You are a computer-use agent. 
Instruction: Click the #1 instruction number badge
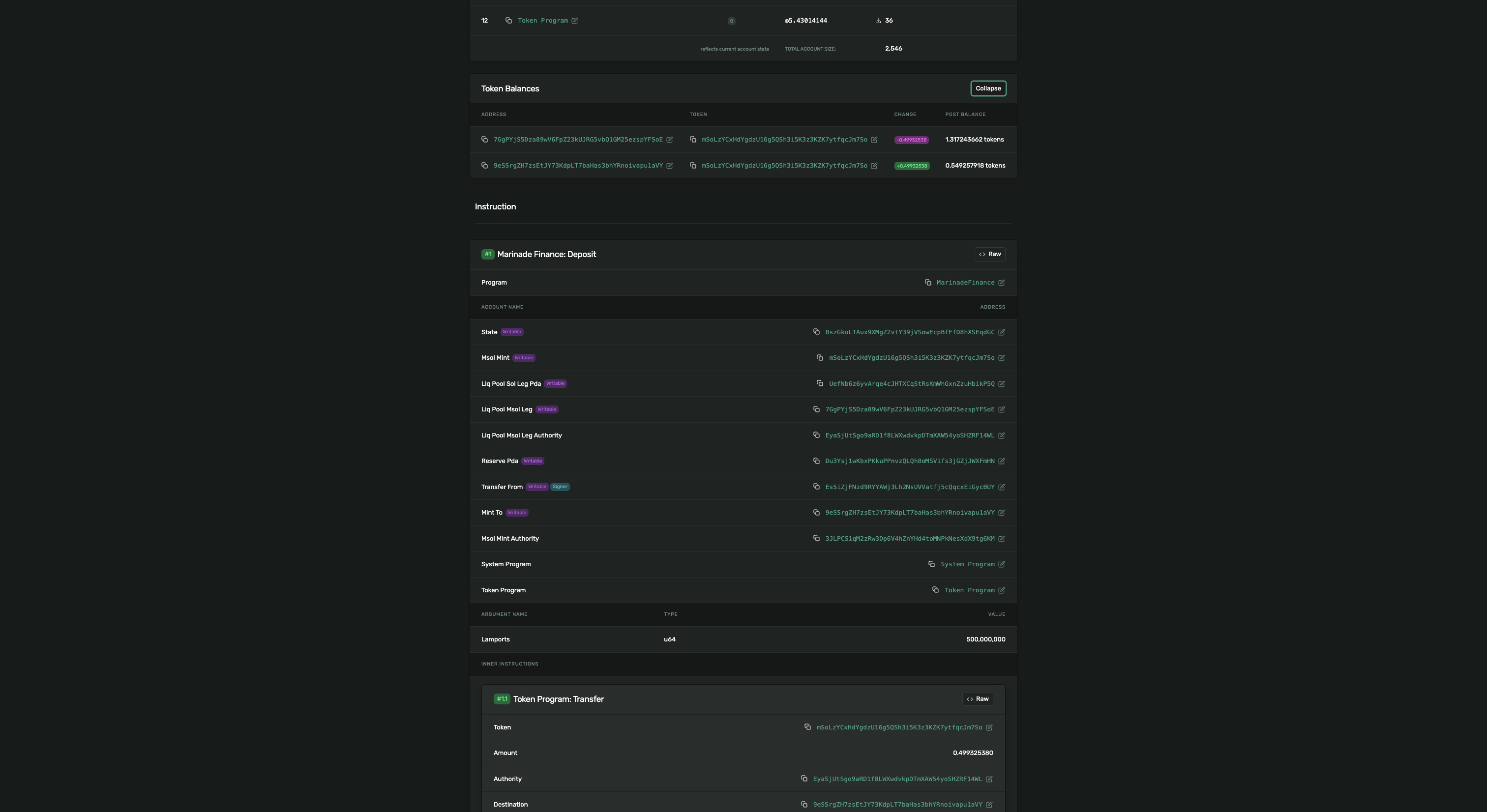488,255
